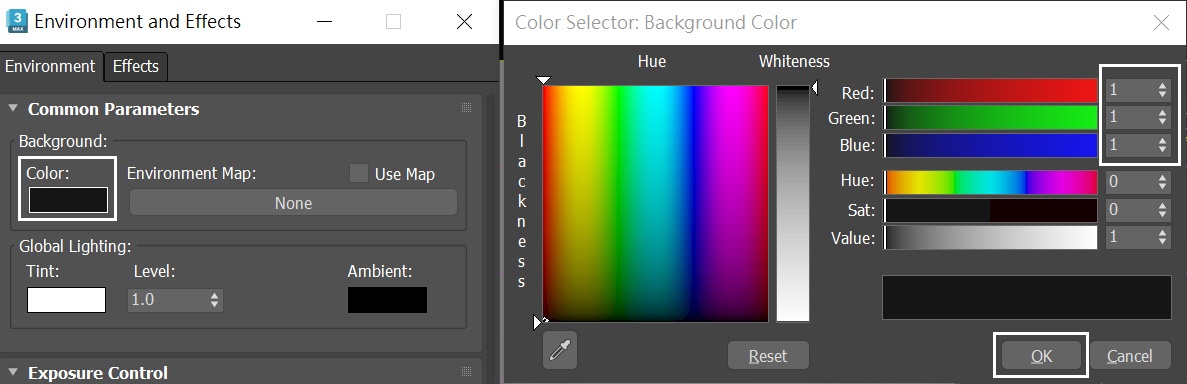Click the Red value spinner arrows
Screen dimensions: 1187x384
point(1162,91)
